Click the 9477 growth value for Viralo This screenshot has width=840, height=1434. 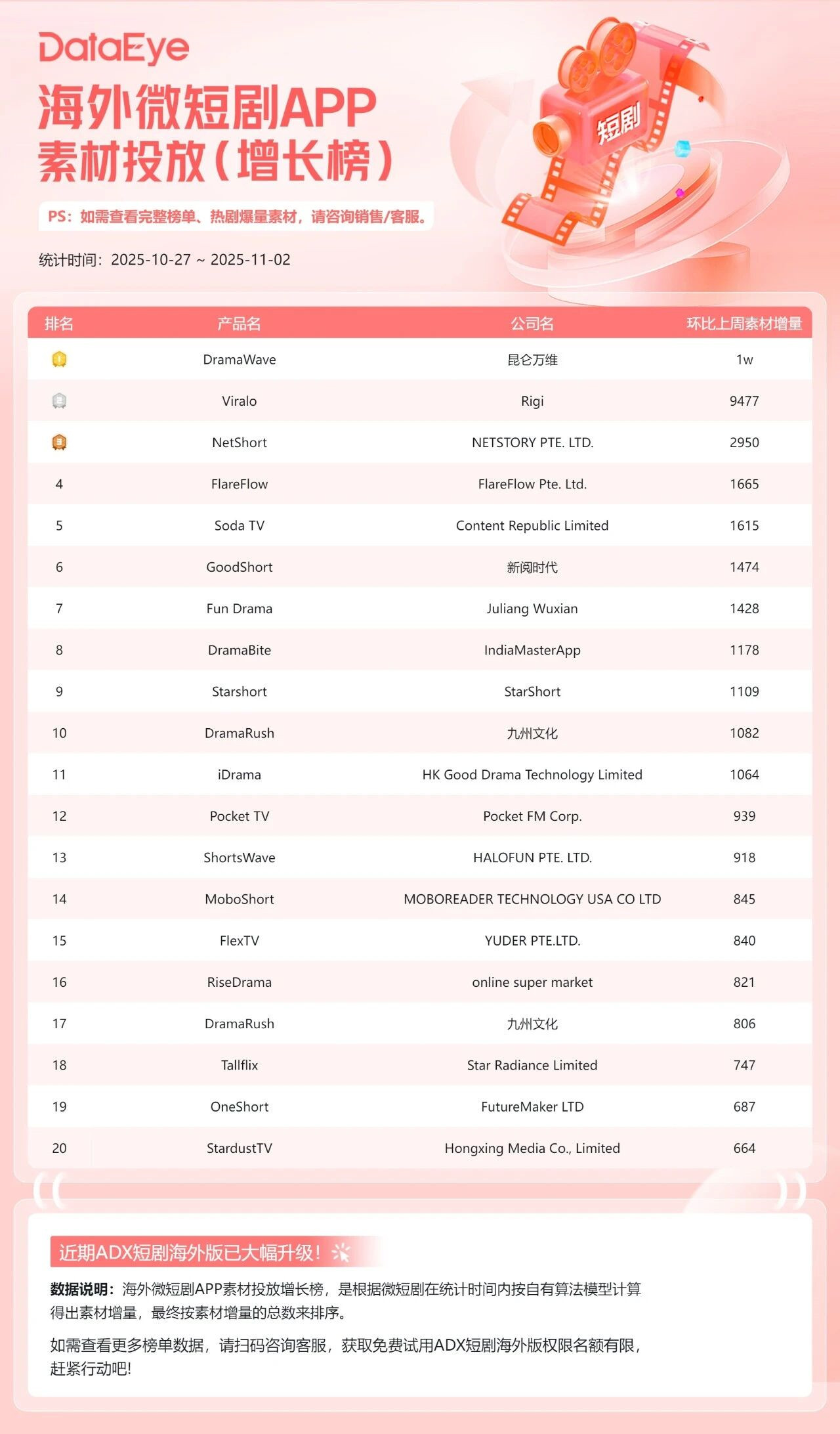[x=744, y=401]
